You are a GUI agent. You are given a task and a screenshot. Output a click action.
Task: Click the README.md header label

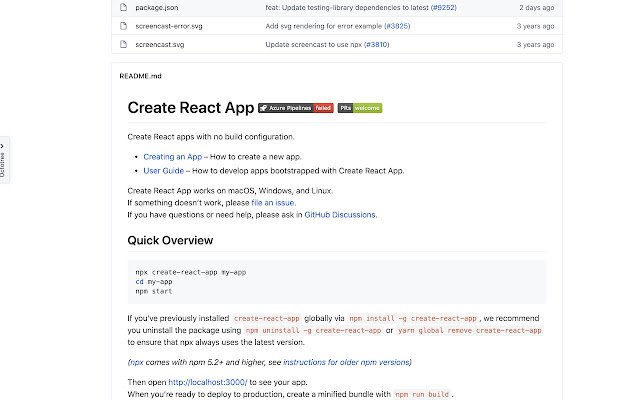140,76
